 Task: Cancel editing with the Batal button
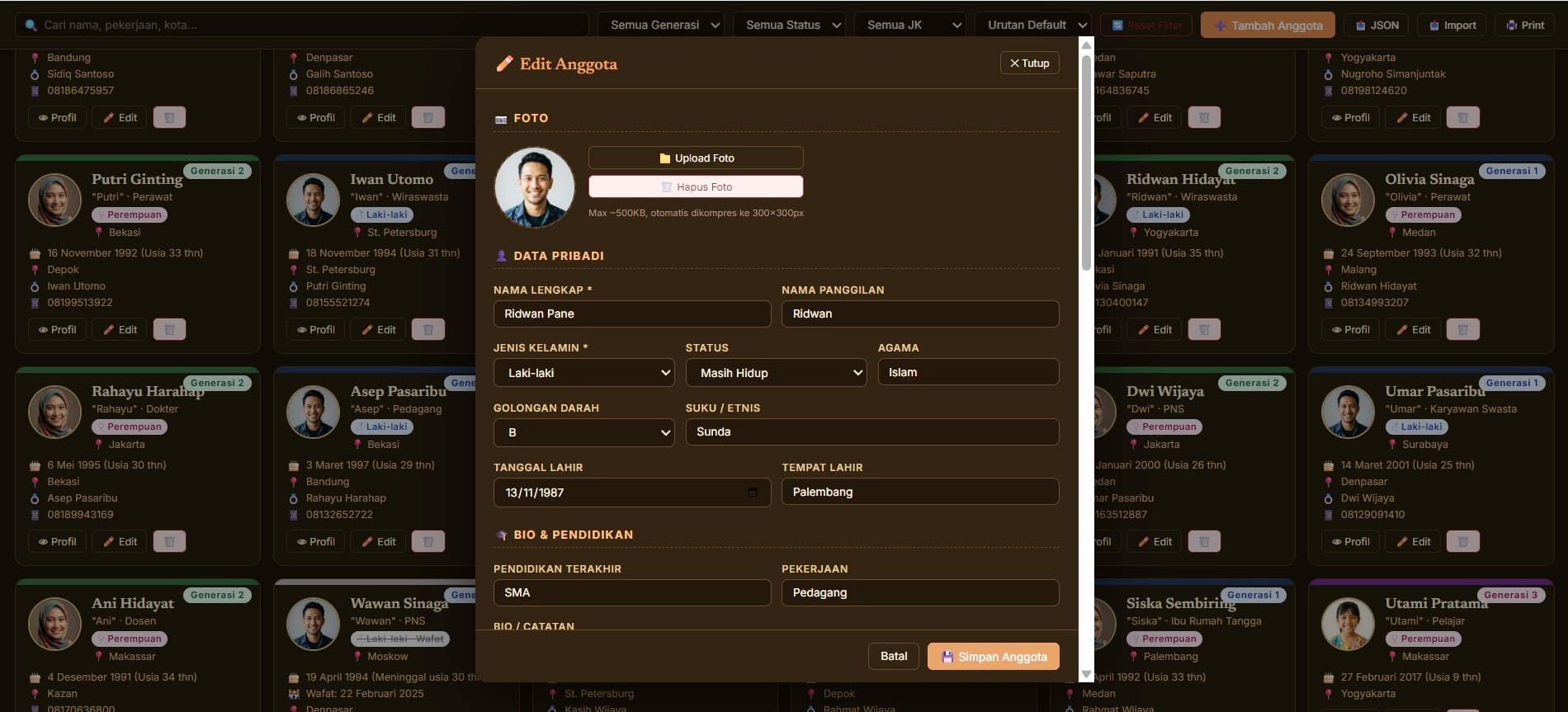894,657
